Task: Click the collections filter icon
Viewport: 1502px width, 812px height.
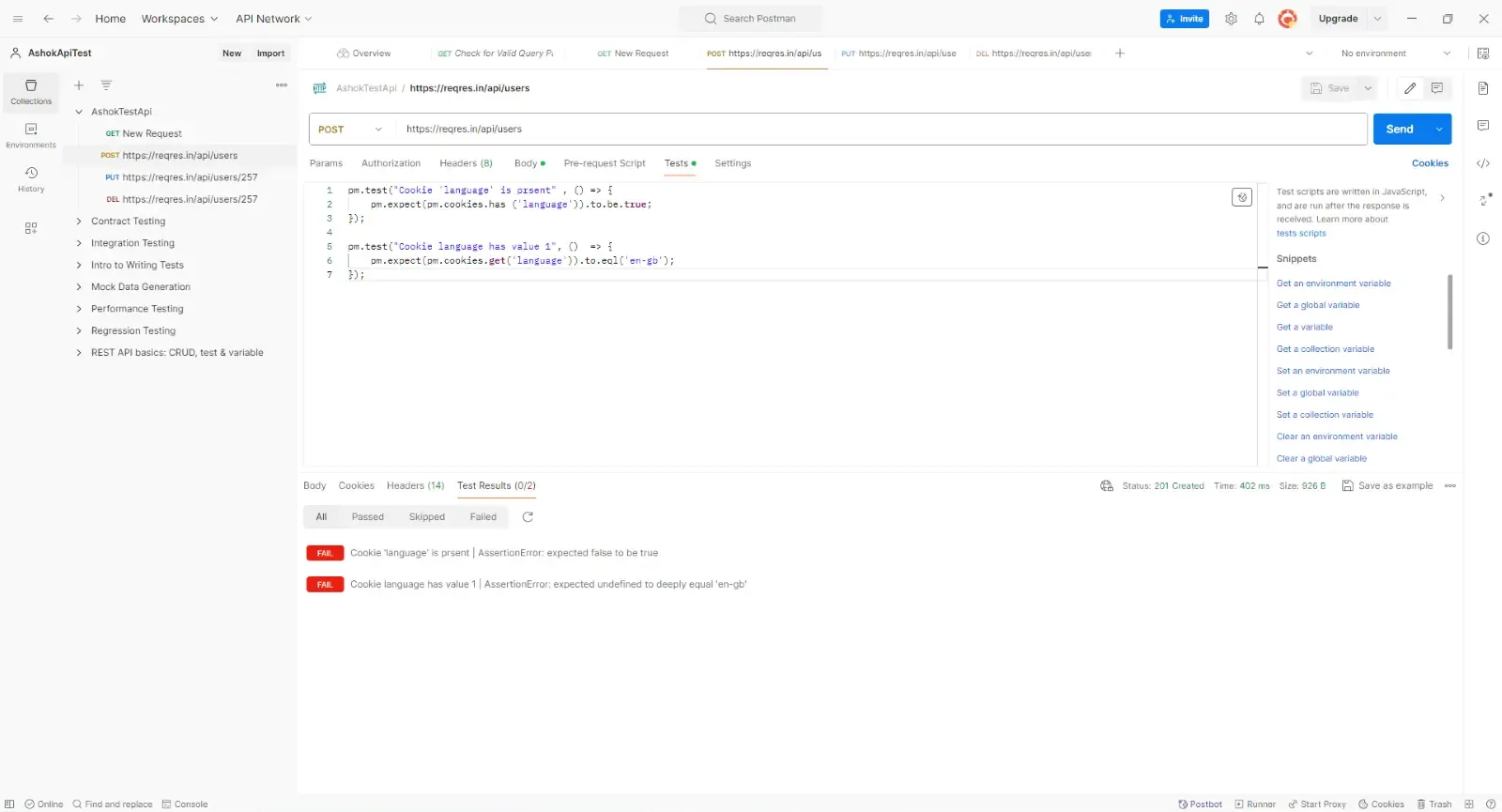Action: (x=106, y=85)
